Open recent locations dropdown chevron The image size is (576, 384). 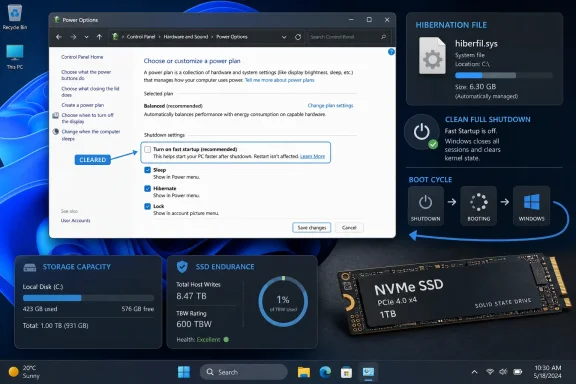[86, 37]
